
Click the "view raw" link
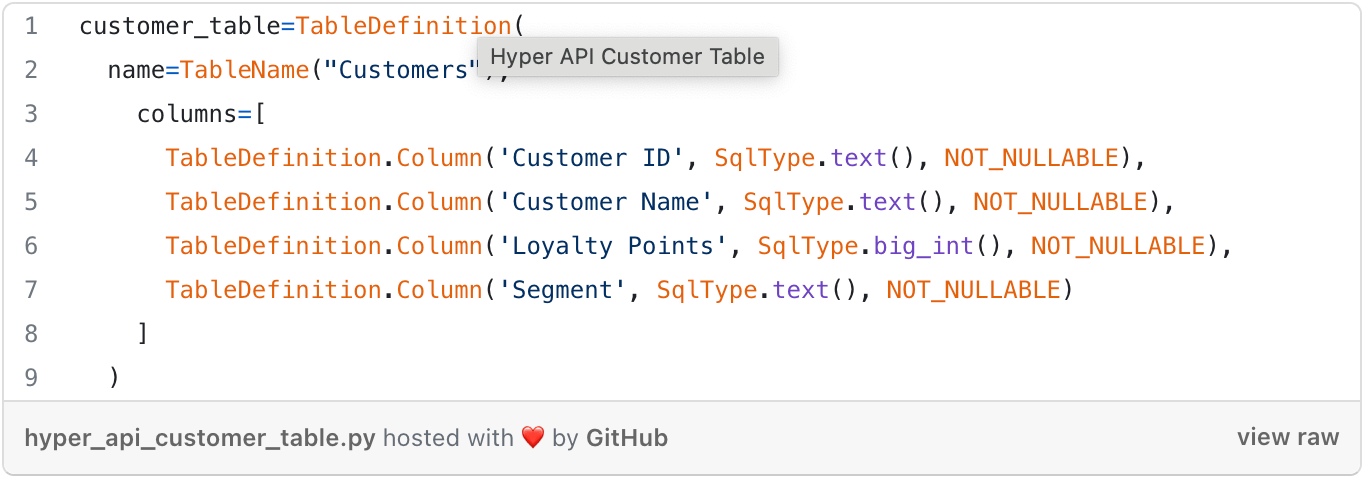[x=1287, y=438]
